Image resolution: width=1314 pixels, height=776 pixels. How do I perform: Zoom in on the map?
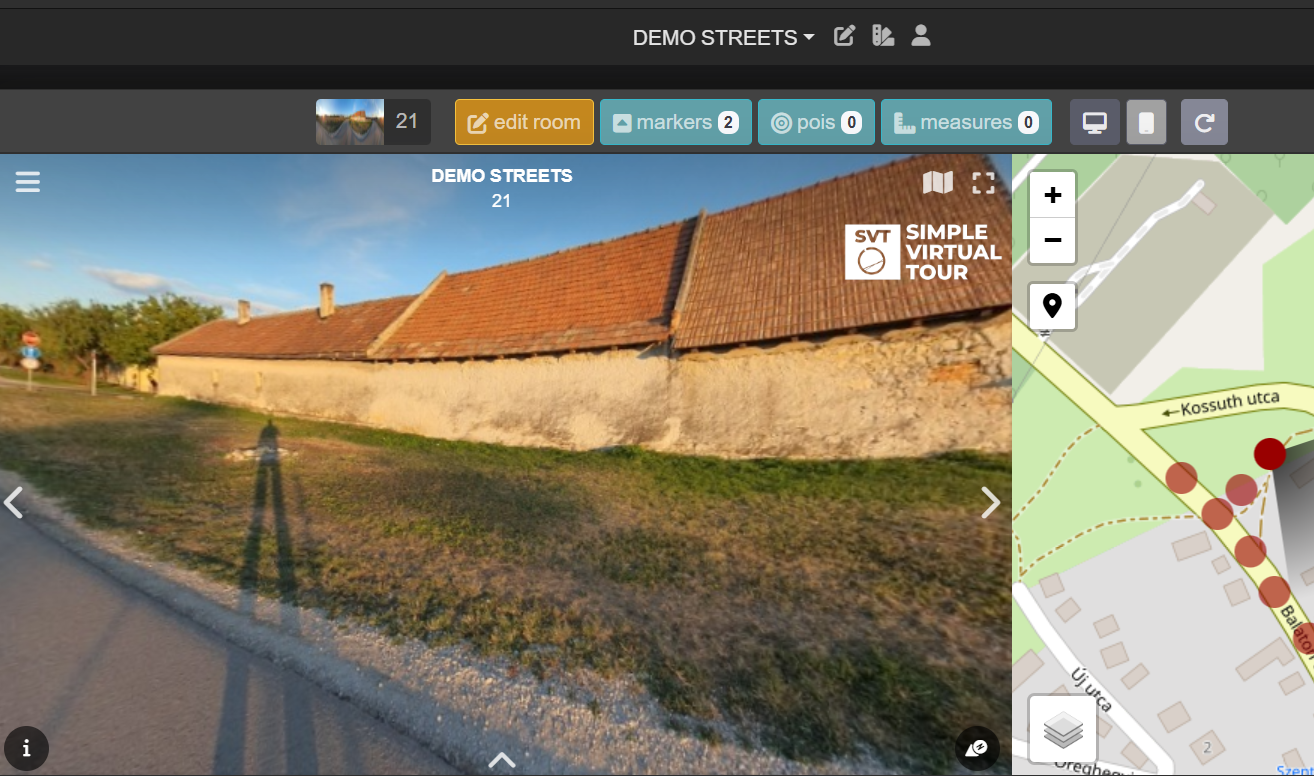1052,195
